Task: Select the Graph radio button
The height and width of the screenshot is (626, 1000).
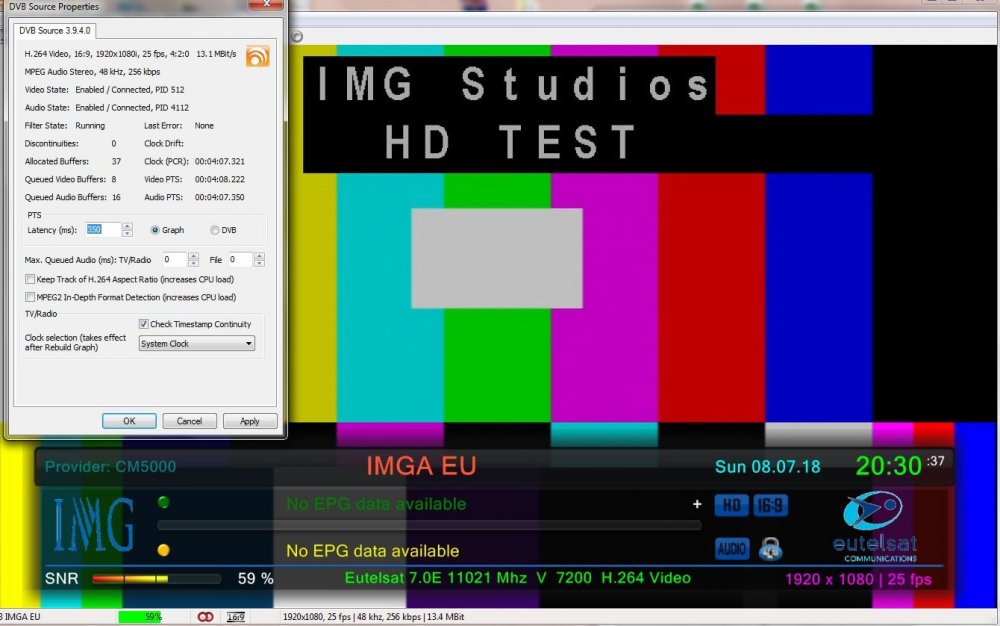Action: 155,230
